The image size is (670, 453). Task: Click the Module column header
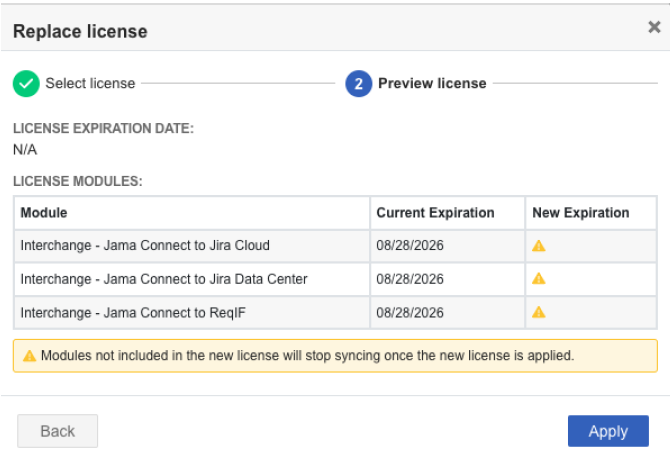pyautogui.click(x=192, y=213)
